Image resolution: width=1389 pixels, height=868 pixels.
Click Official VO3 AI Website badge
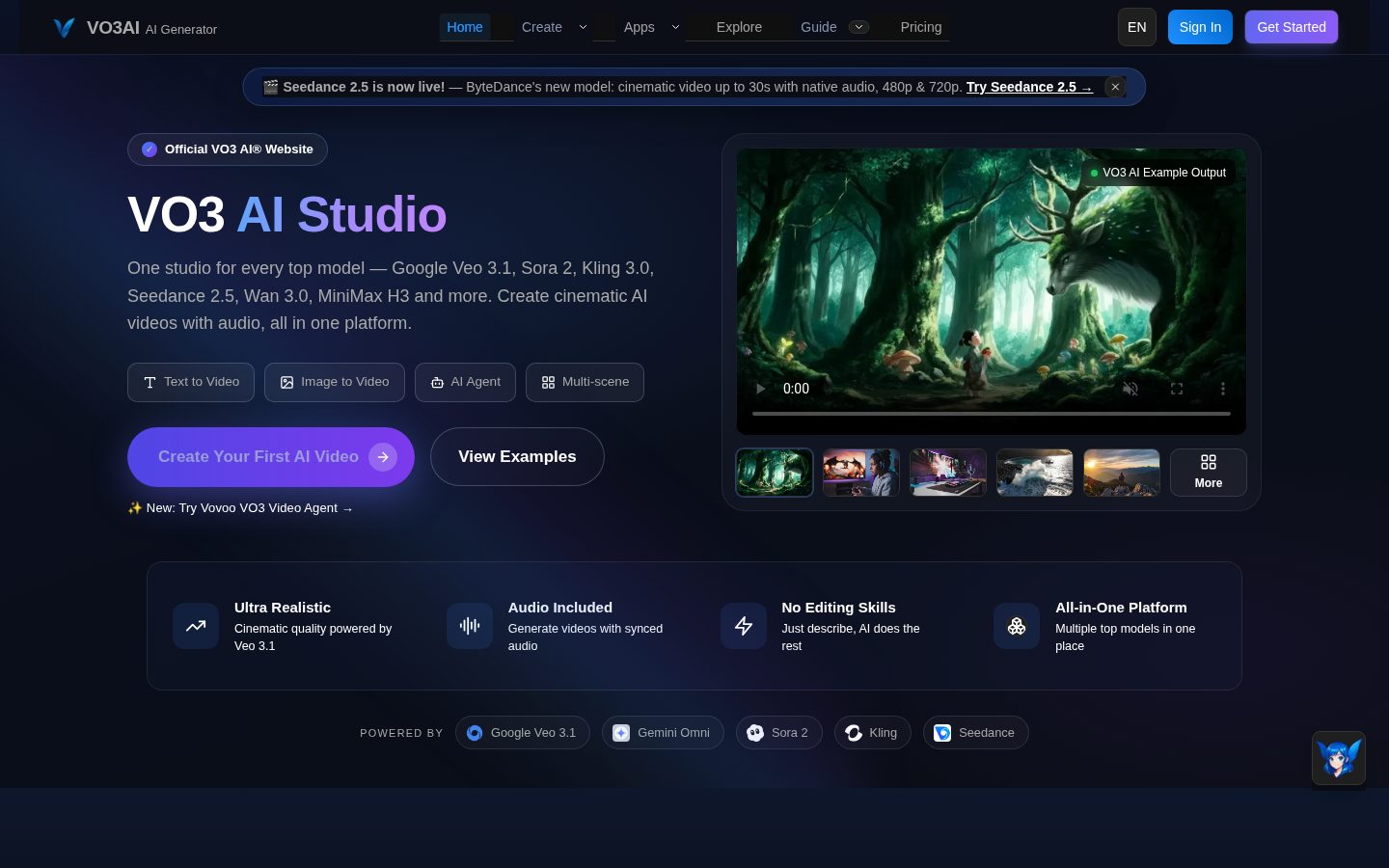click(x=228, y=149)
